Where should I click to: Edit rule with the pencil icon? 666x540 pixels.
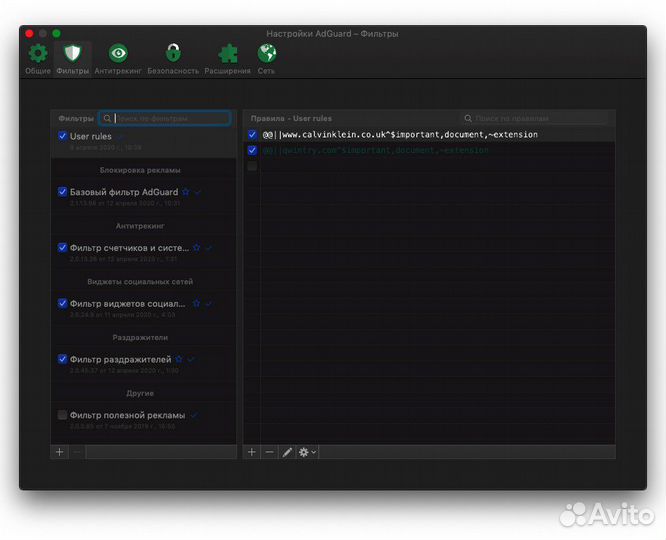click(287, 452)
